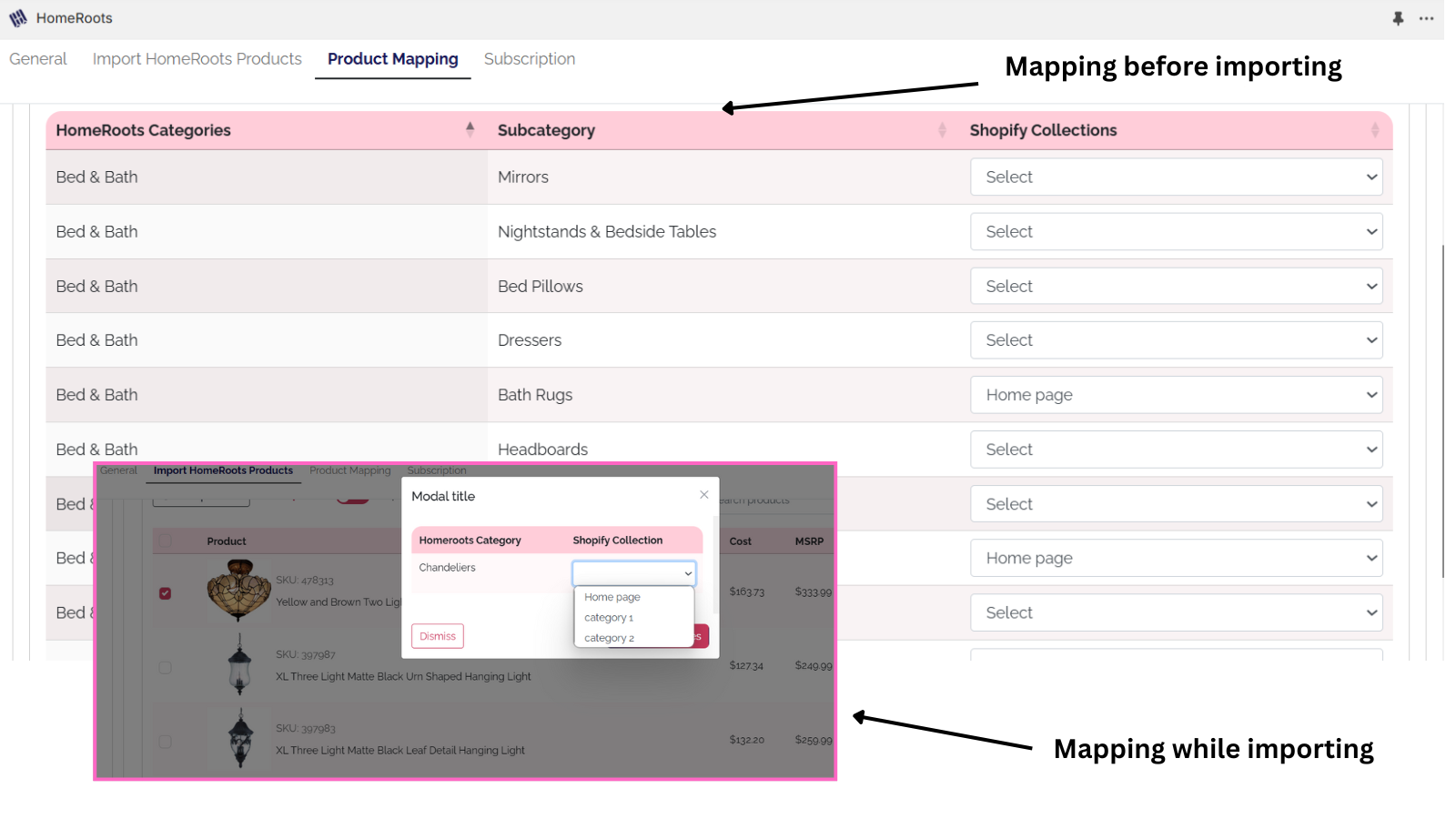Click the Dismiss button in modal

pos(438,636)
